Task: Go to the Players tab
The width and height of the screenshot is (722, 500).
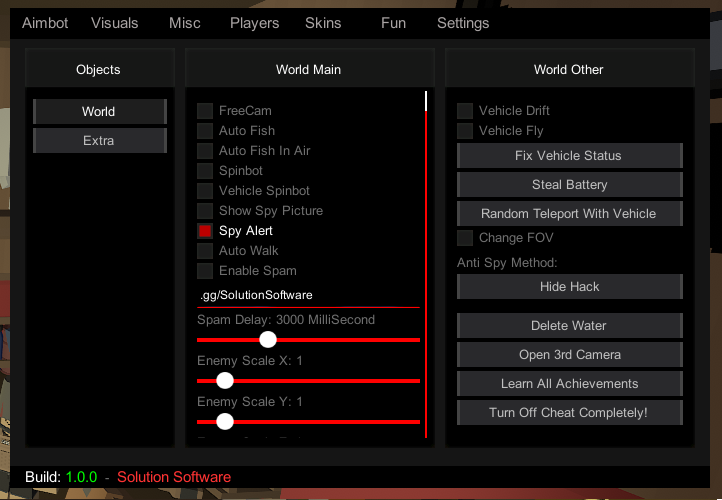Action: click(255, 23)
